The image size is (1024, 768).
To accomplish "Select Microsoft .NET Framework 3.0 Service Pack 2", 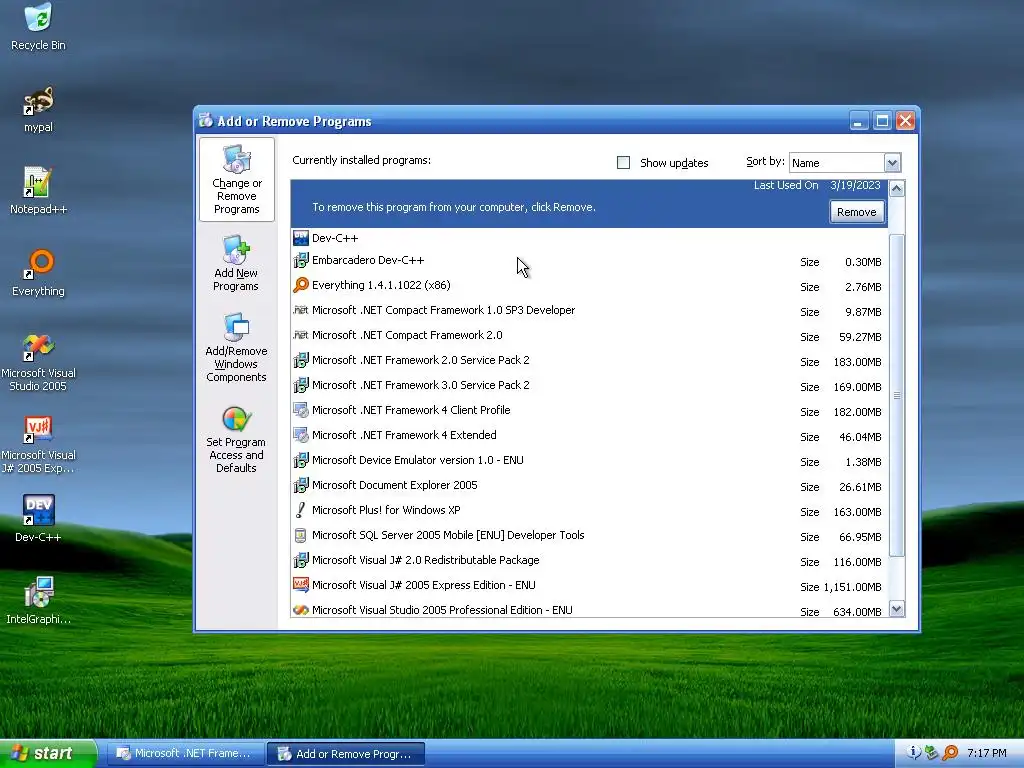I will pos(589,385).
